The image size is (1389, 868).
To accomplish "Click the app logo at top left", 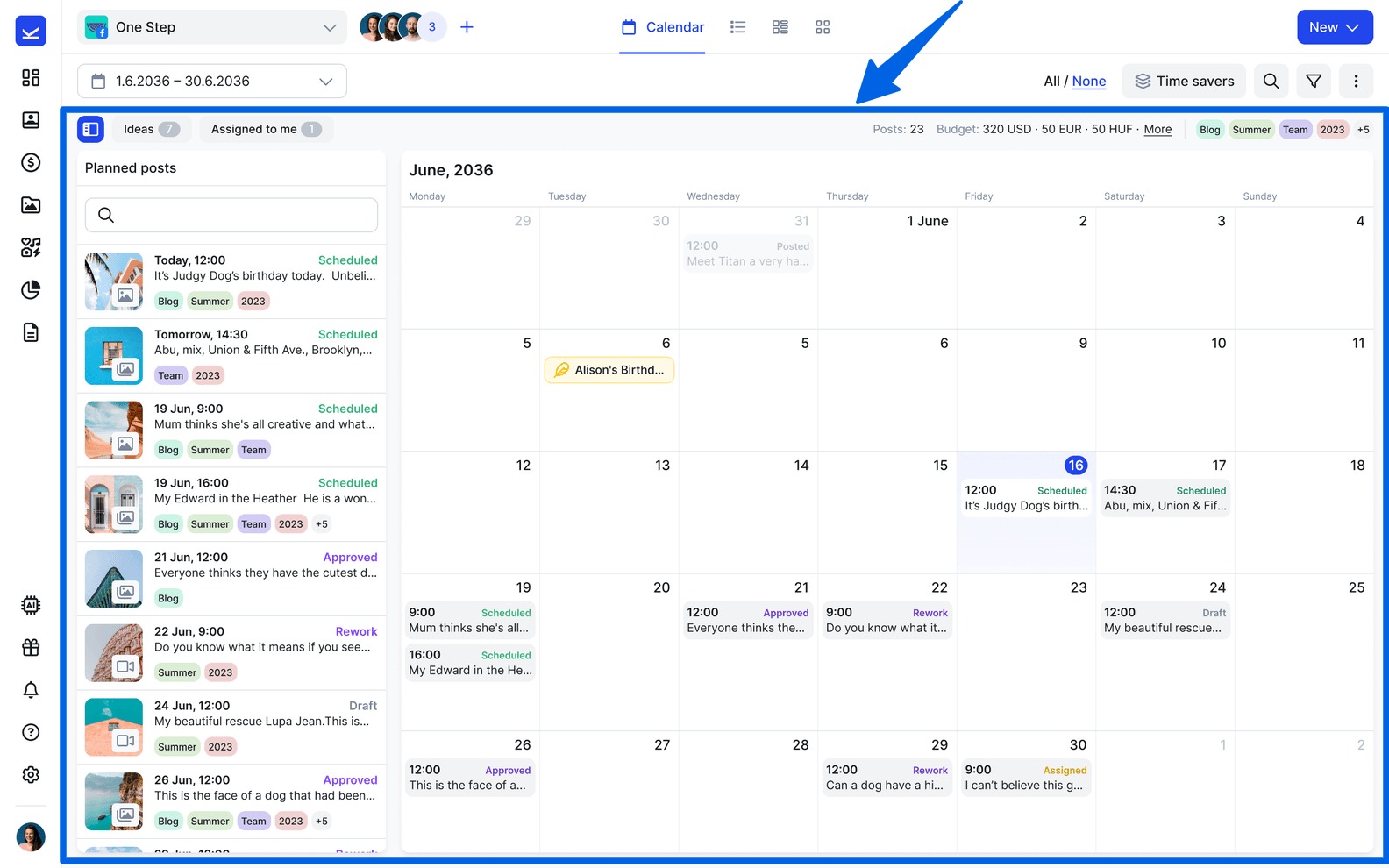I will point(31,32).
